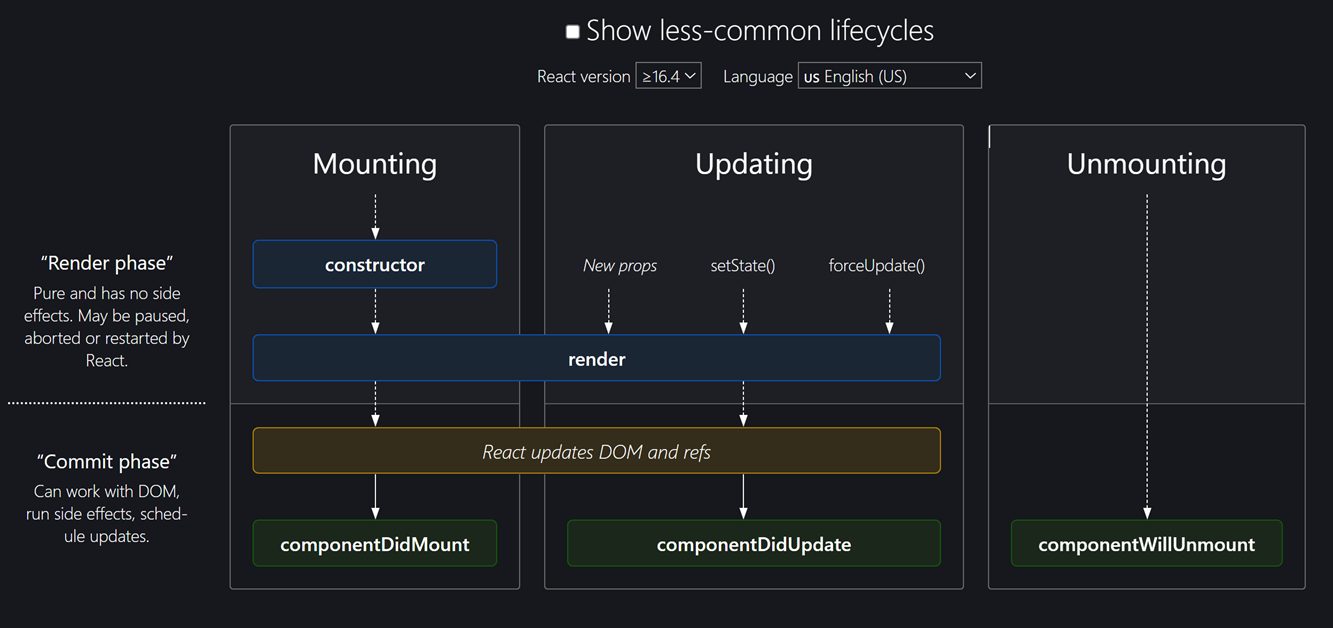Click the 'New props' trigger label
1333x628 pixels.
click(x=620, y=266)
